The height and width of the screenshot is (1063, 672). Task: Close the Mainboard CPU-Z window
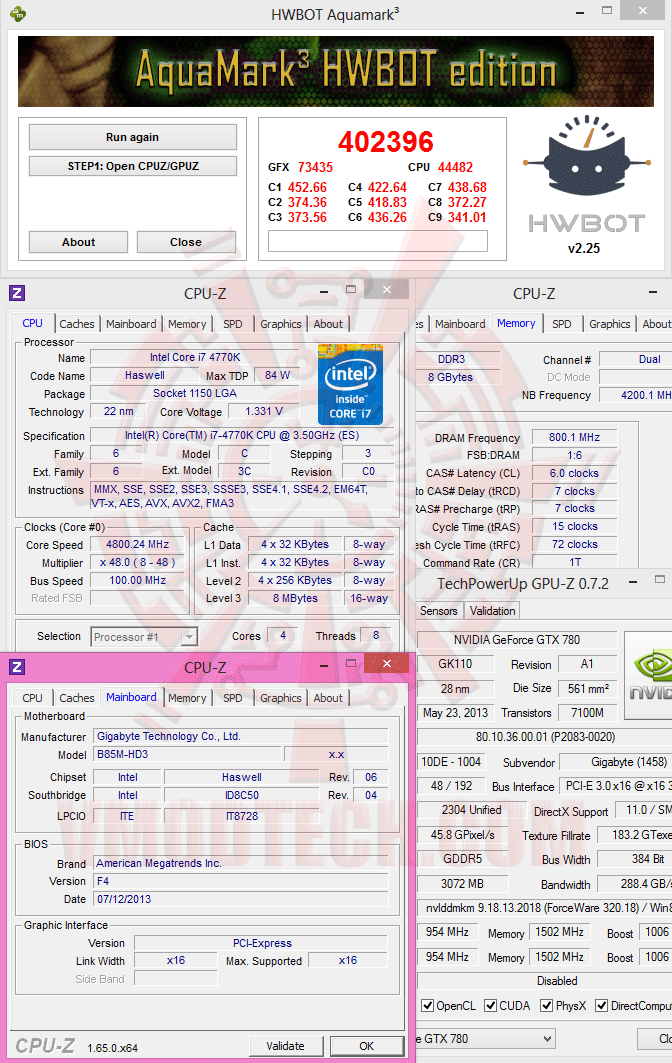click(387, 664)
